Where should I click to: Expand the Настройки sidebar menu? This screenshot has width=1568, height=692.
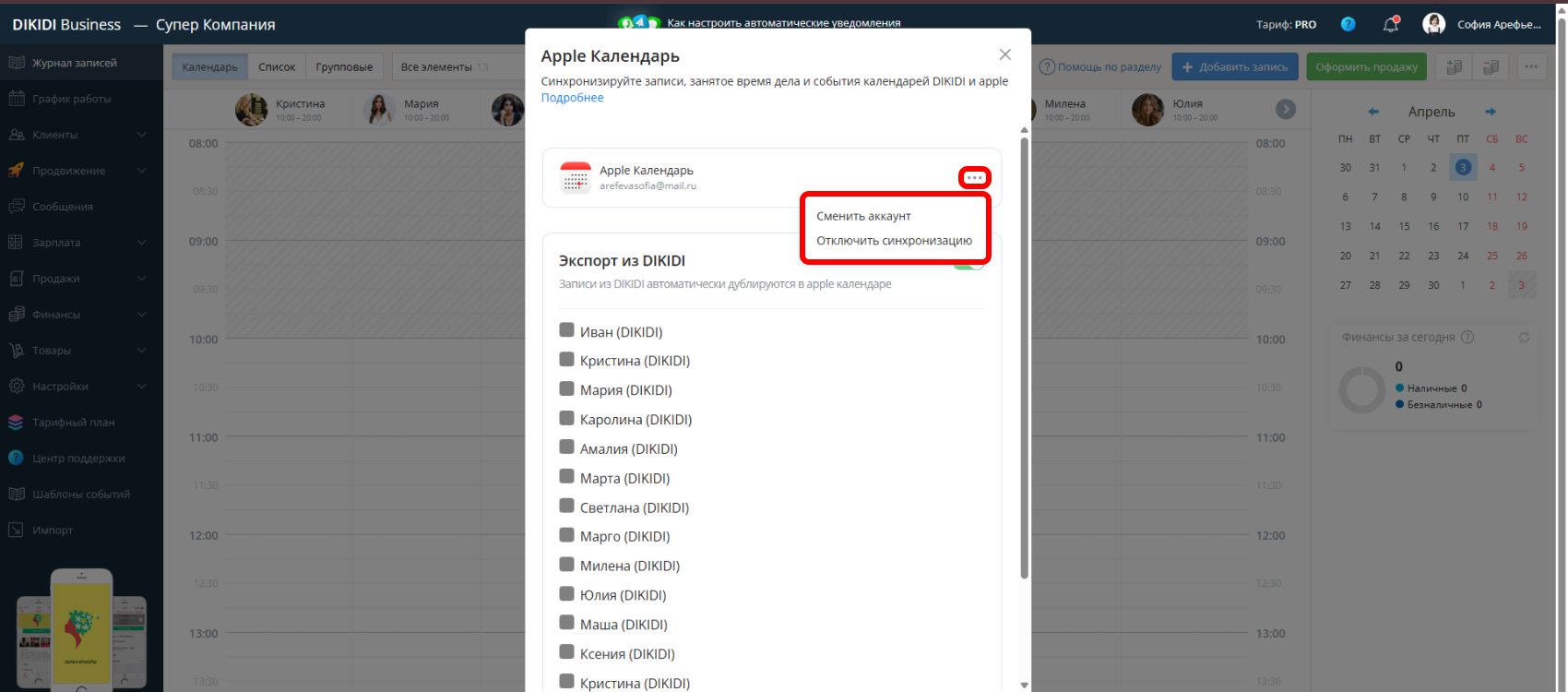(141, 387)
